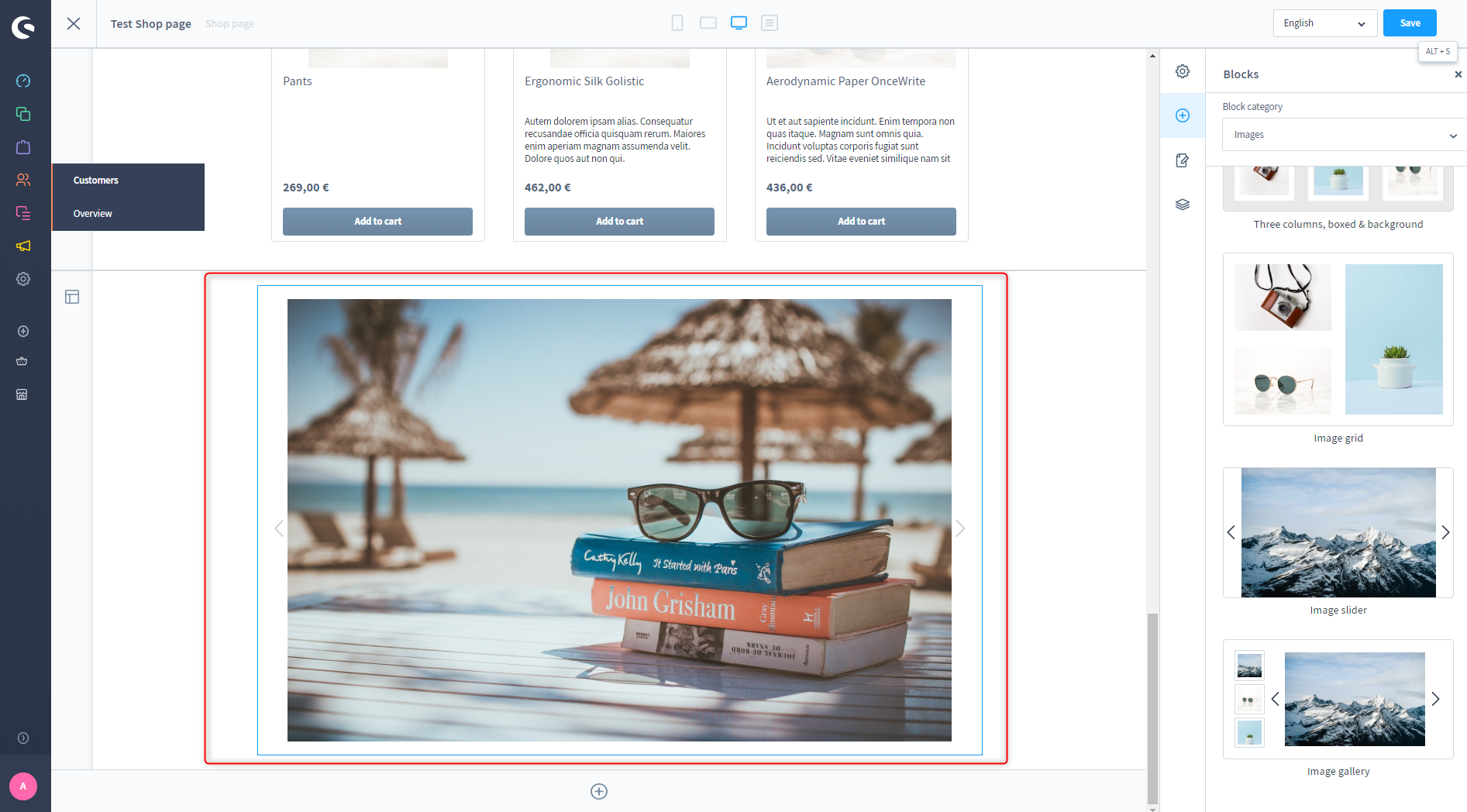The width and height of the screenshot is (1467, 812).
Task: Select the Overview menu entry under Customers
Action: click(x=92, y=213)
